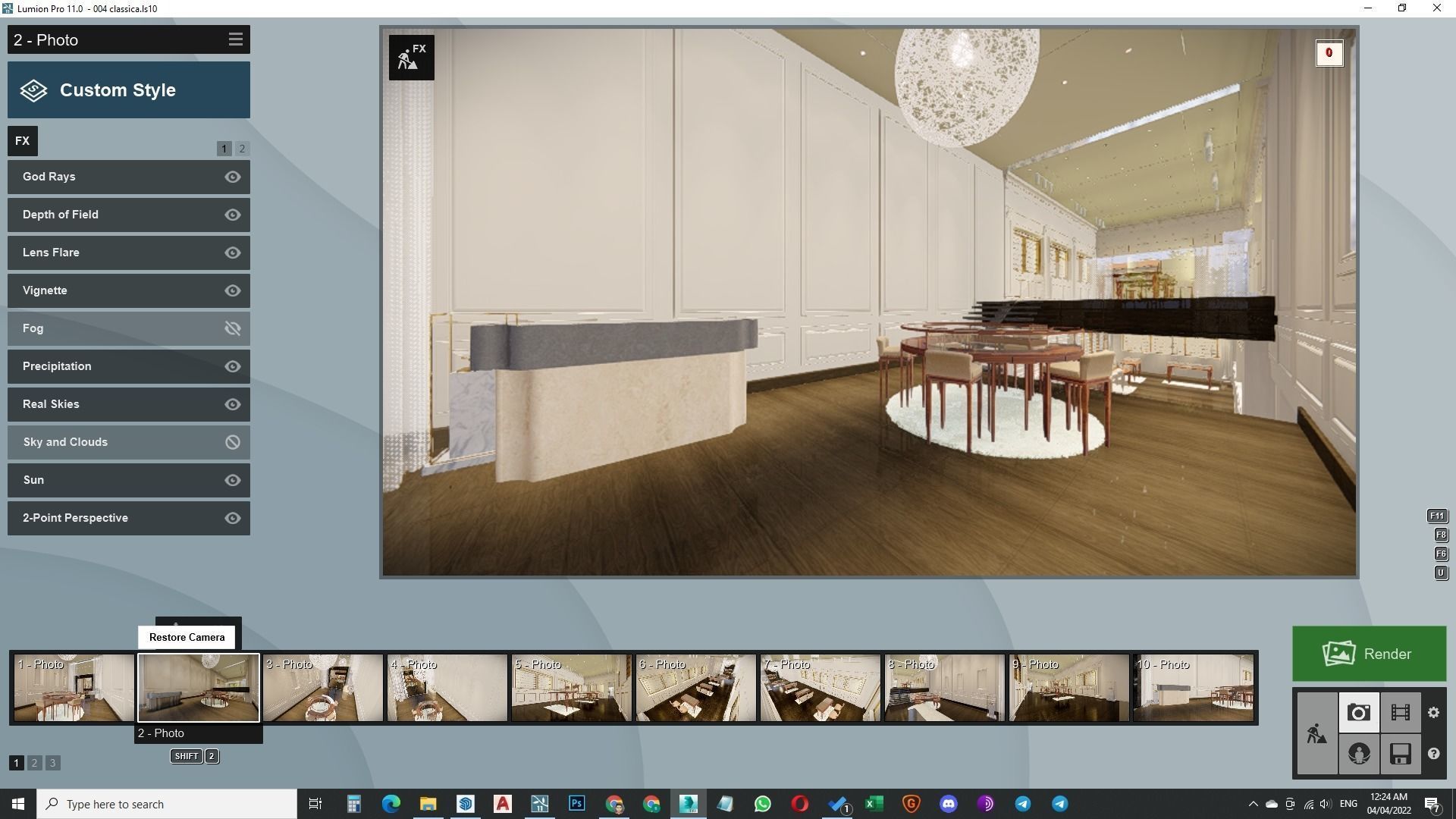This screenshot has width=1456, height=819.
Task: Click the F8 shortcut button
Action: [1441, 535]
